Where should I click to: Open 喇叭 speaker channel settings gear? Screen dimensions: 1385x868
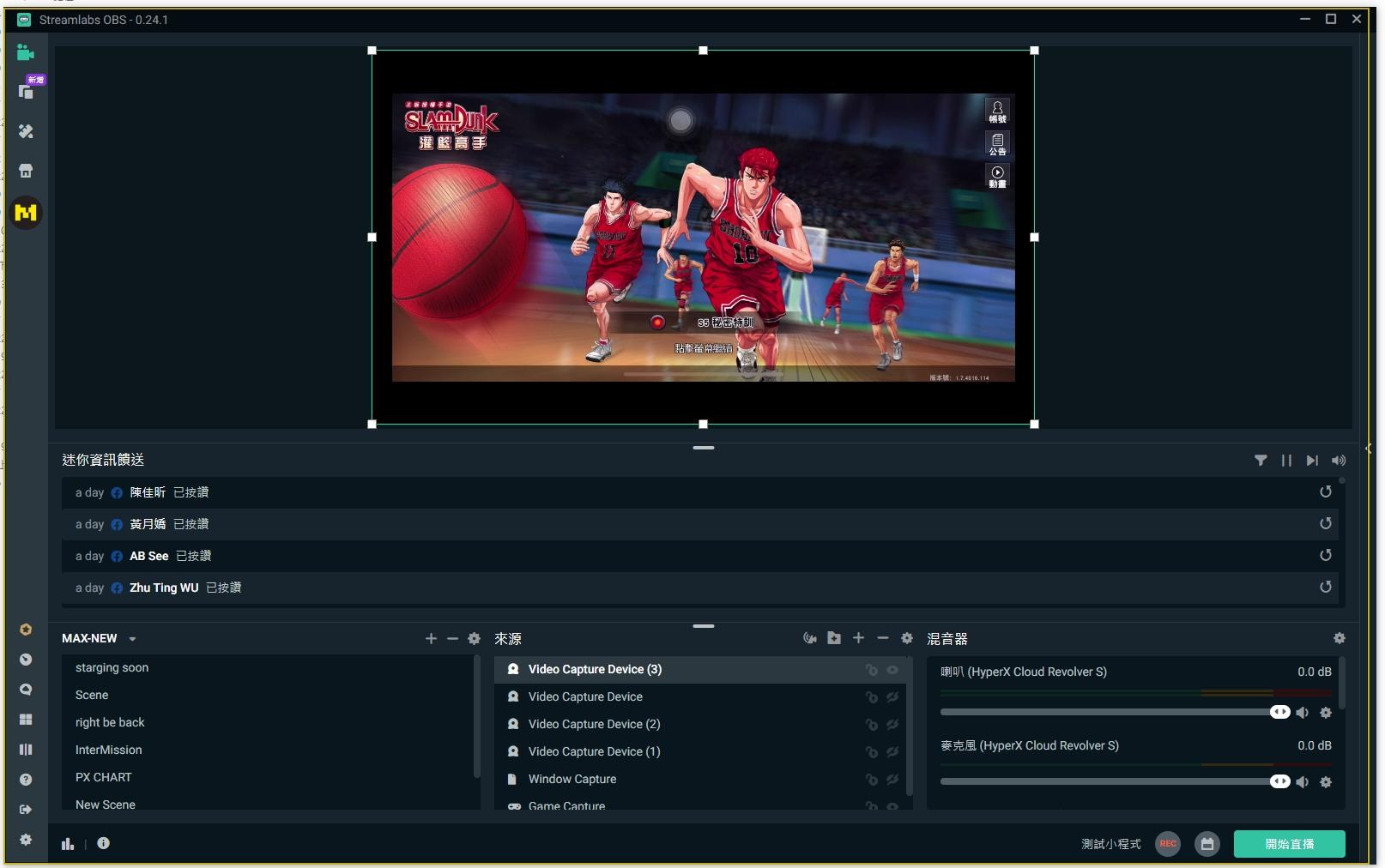click(1326, 713)
